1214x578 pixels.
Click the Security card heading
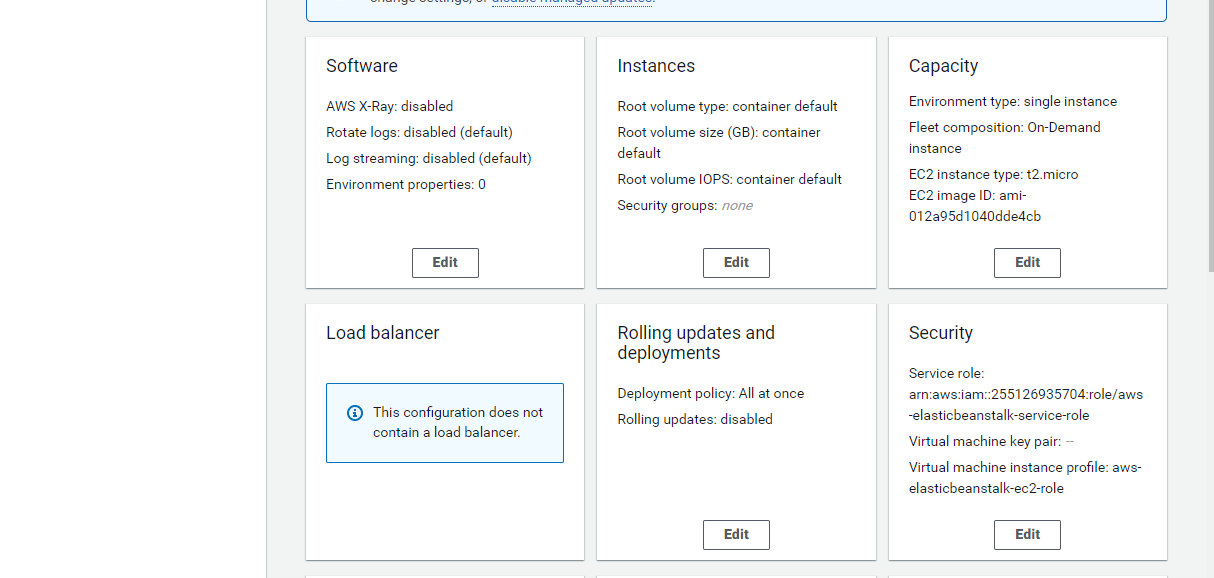pos(941,333)
